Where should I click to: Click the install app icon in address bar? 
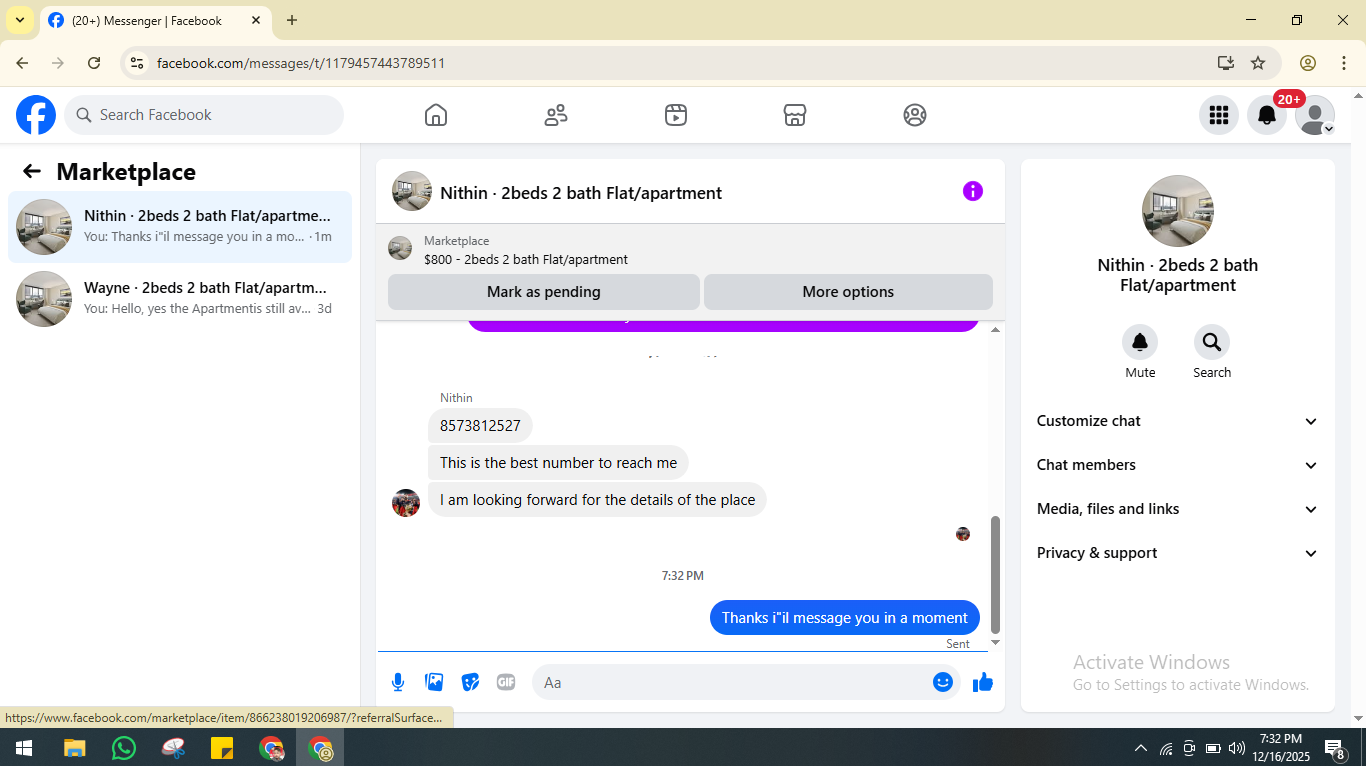pos(1226,63)
